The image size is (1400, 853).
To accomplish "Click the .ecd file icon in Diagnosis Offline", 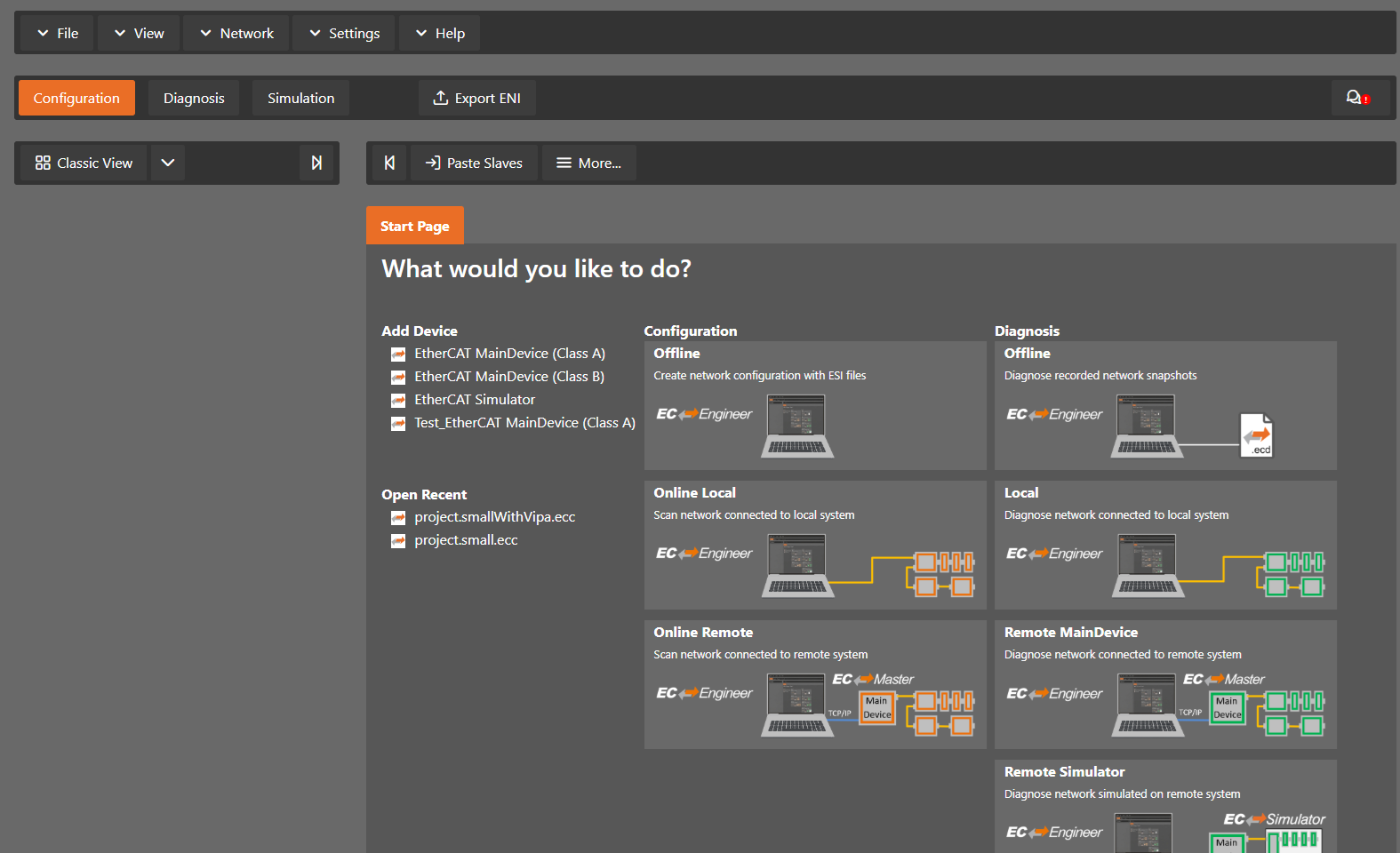I will pos(1256,435).
